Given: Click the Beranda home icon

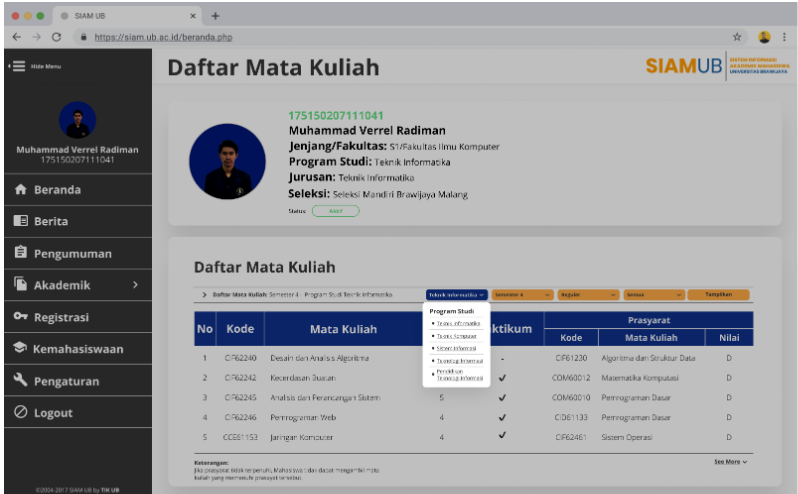Looking at the screenshot, I should (20, 190).
